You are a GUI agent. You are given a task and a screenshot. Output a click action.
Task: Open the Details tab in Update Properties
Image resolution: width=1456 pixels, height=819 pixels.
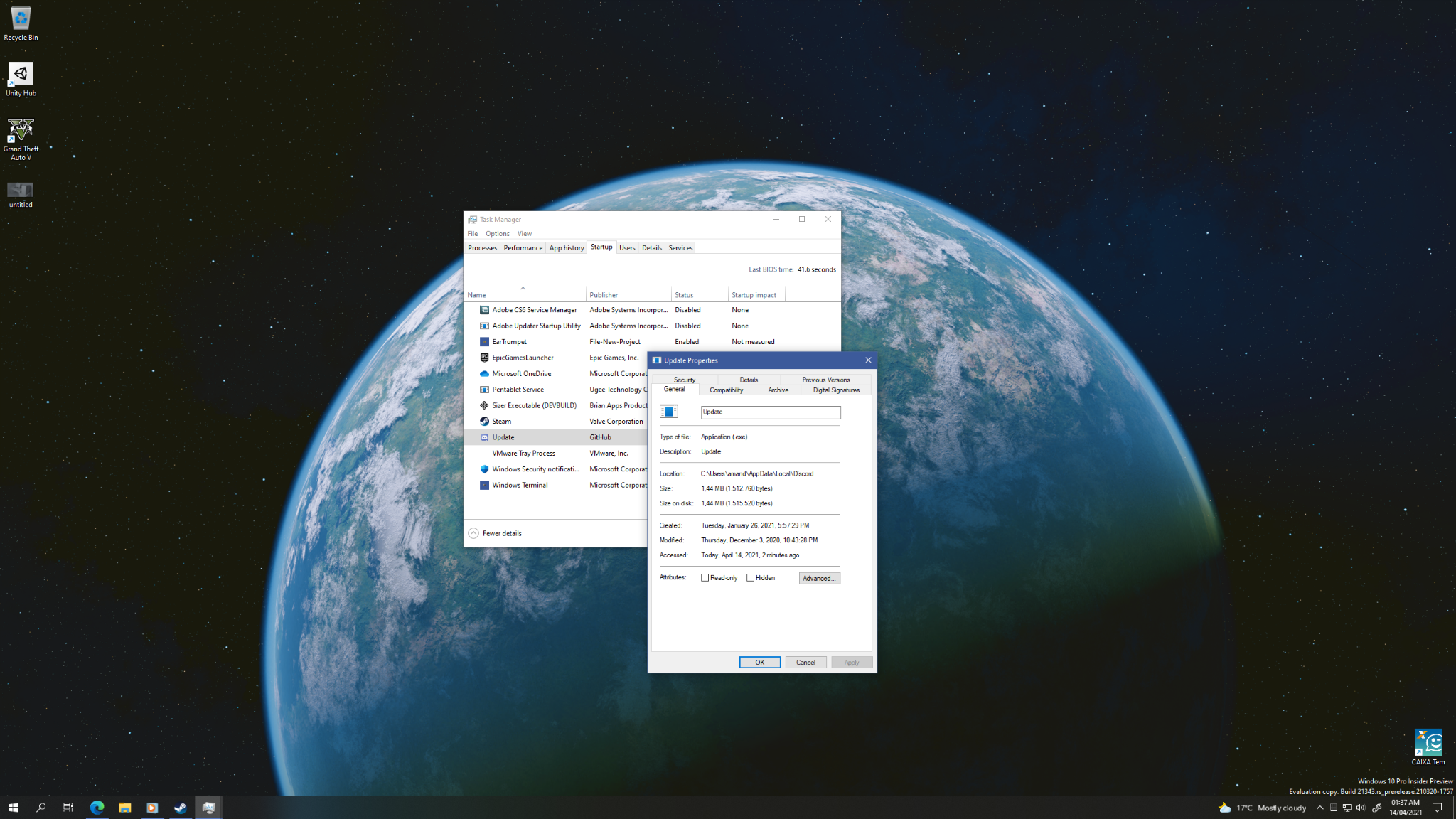click(749, 380)
